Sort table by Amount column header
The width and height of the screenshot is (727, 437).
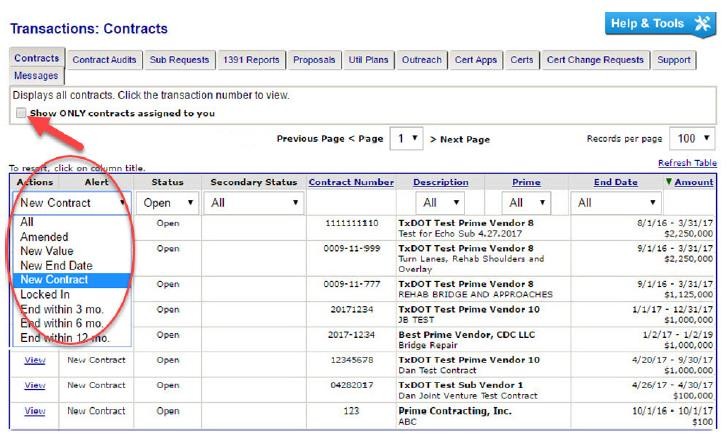[693, 182]
